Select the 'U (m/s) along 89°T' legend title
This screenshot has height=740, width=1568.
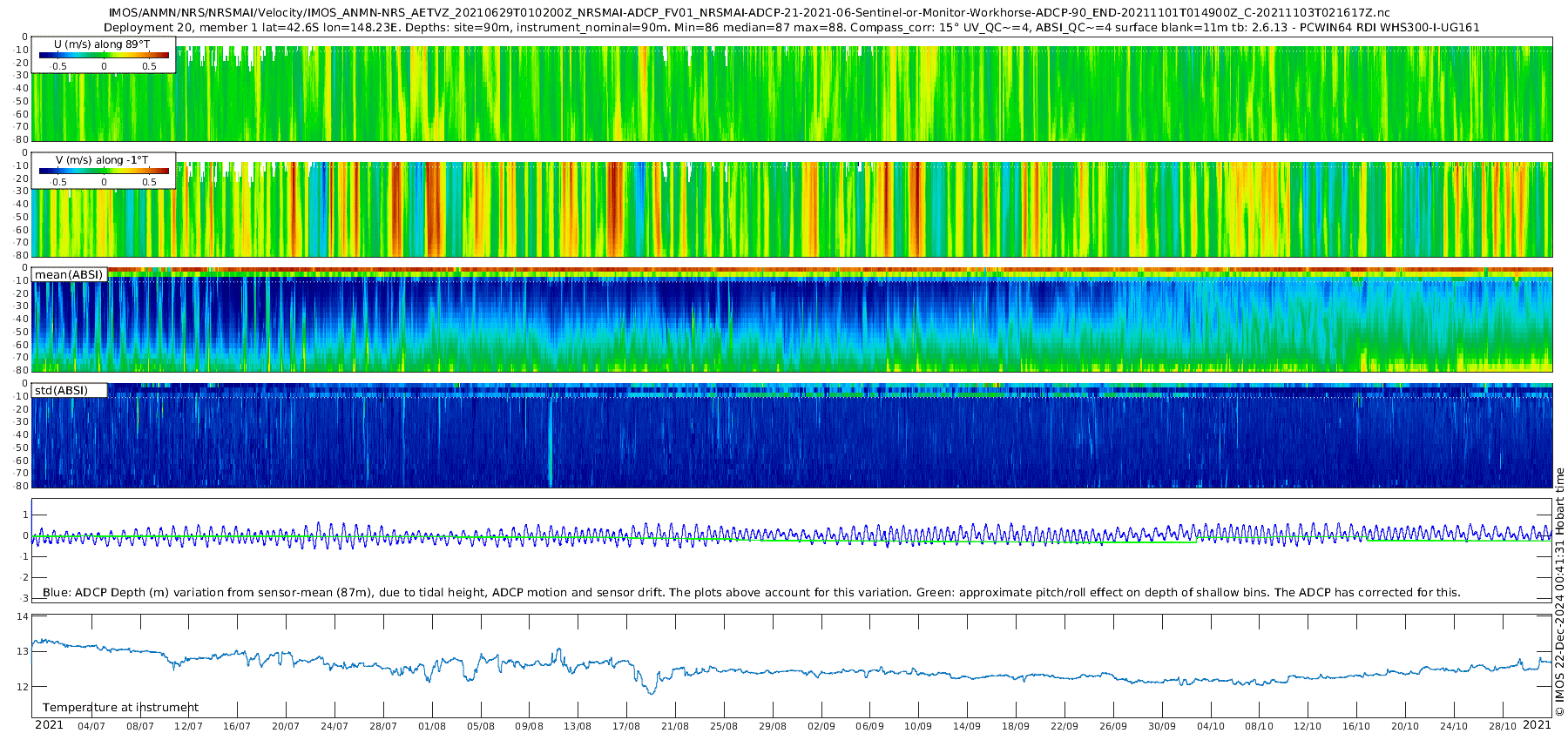pyautogui.click(x=102, y=44)
